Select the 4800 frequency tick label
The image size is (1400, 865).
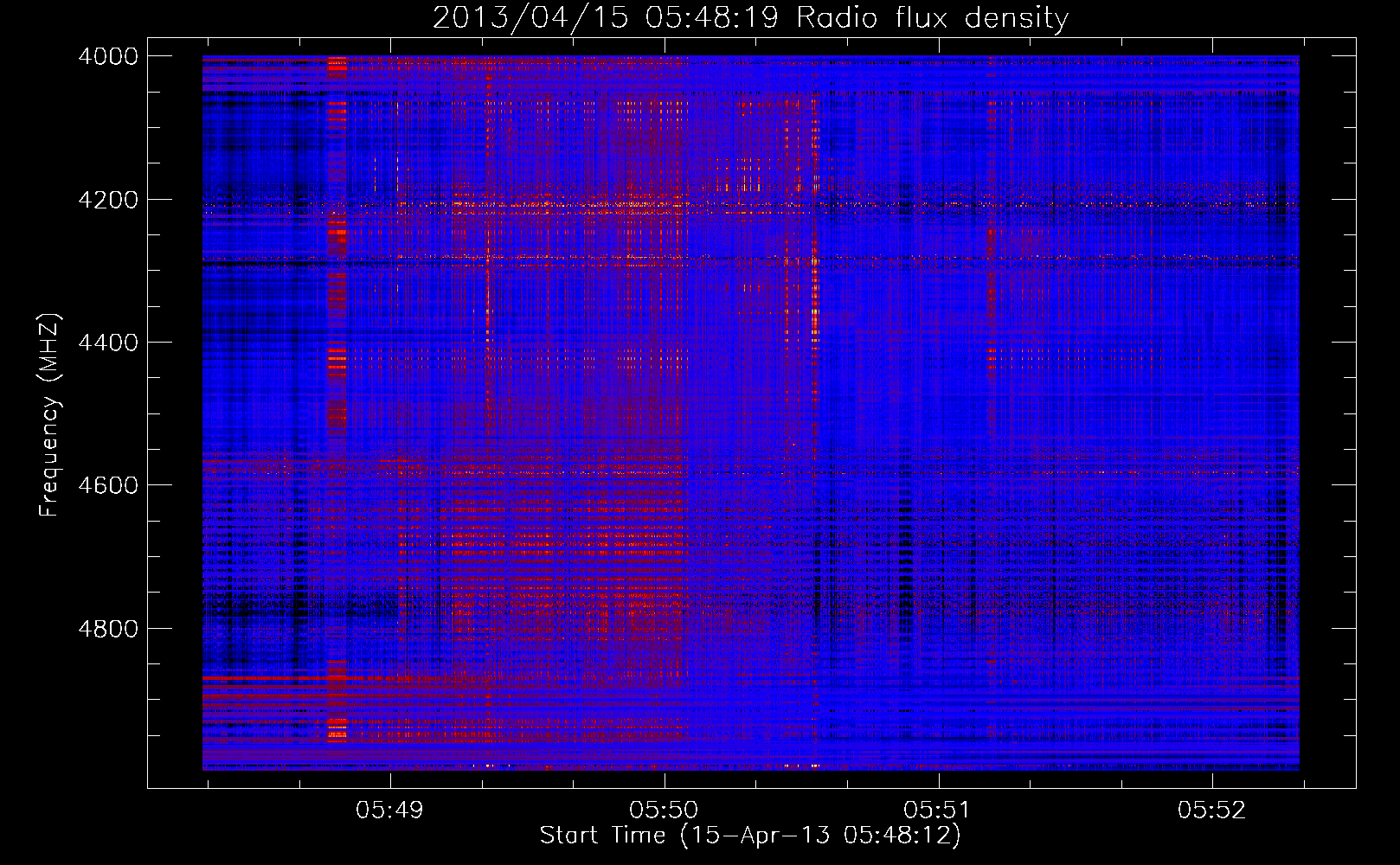tap(107, 629)
